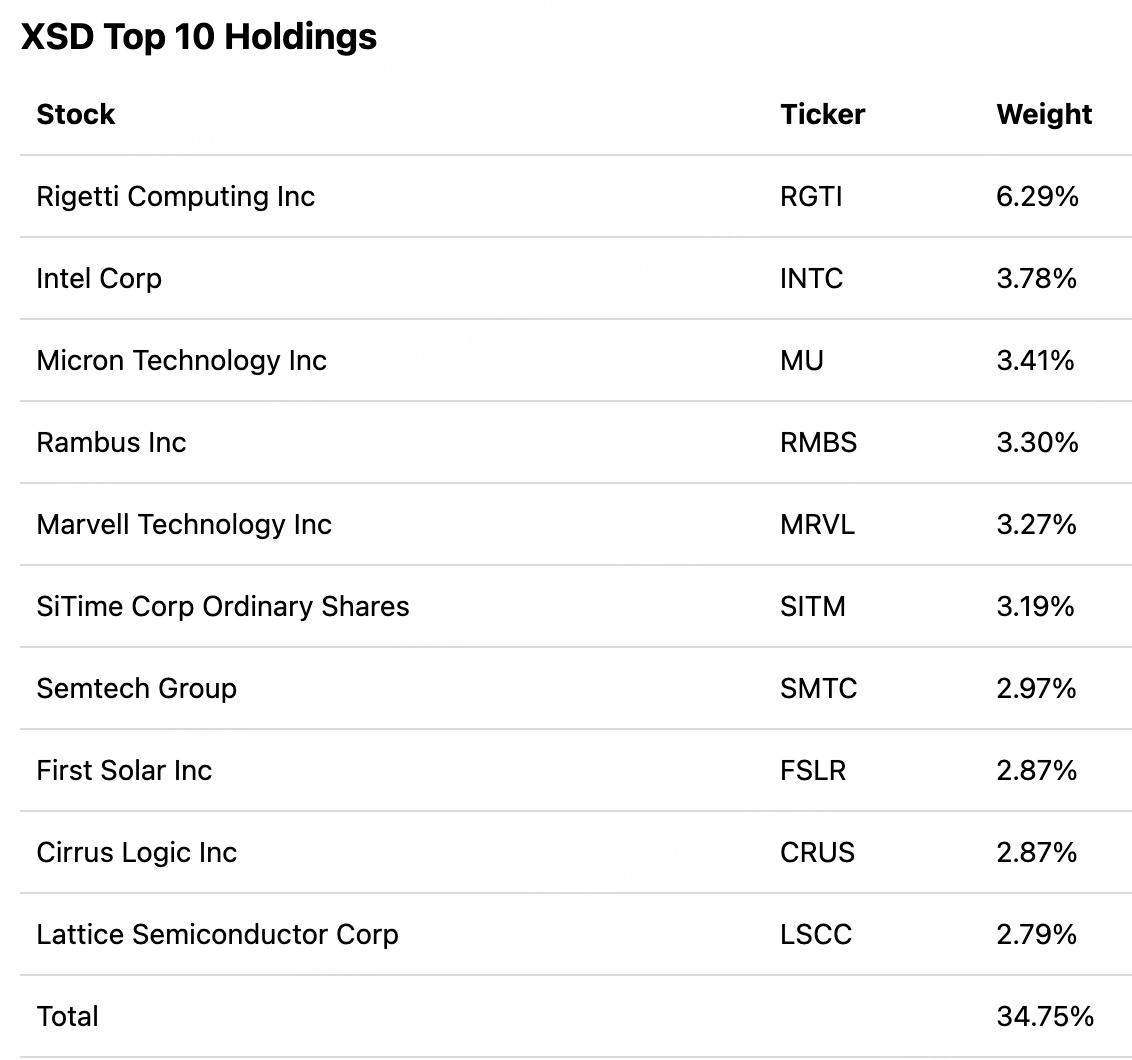Image resolution: width=1132 pixels, height=1060 pixels.
Task: Open the Semtech Group stock entry
Action: coord(136,688)
